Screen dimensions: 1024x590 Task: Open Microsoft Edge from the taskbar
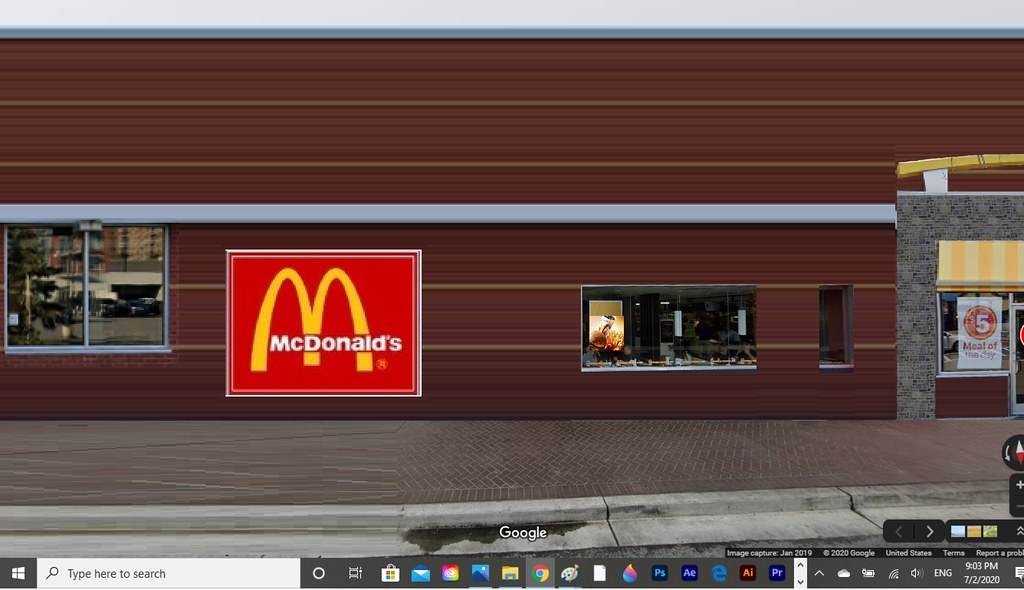tap(719, 573)
